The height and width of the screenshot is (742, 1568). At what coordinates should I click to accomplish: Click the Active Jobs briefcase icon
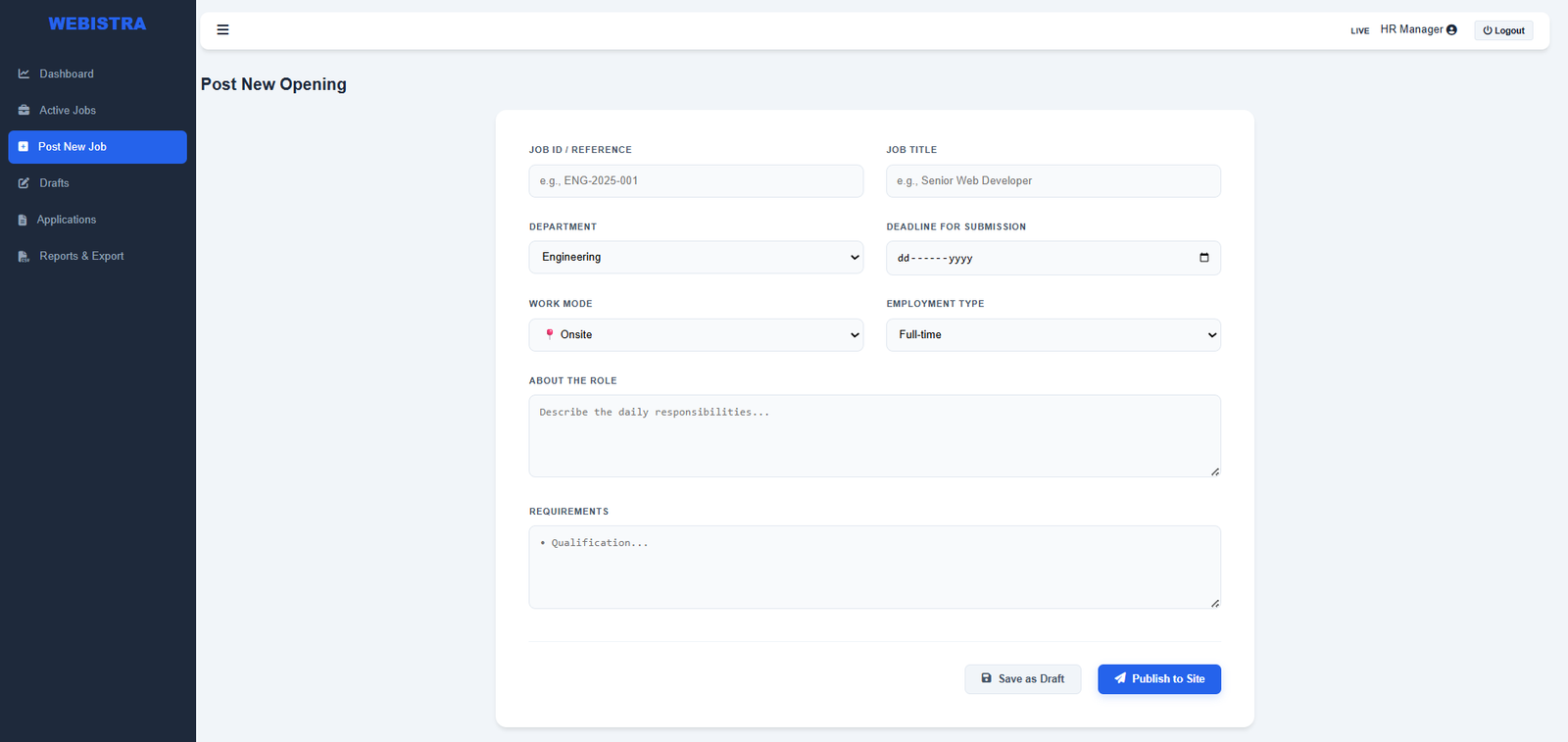[24, 111]
